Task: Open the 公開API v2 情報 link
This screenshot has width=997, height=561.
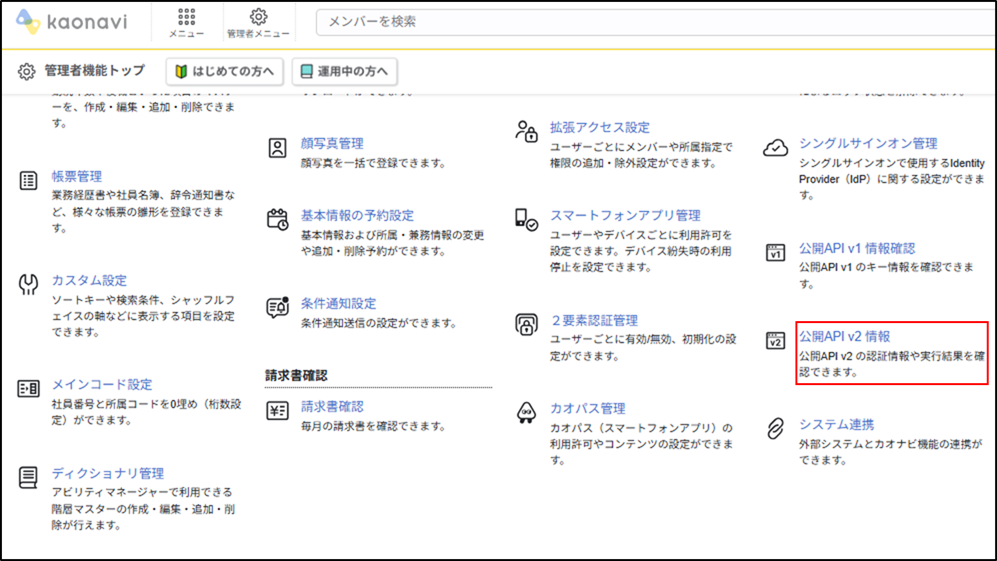Action: click(x=844, y=336)
